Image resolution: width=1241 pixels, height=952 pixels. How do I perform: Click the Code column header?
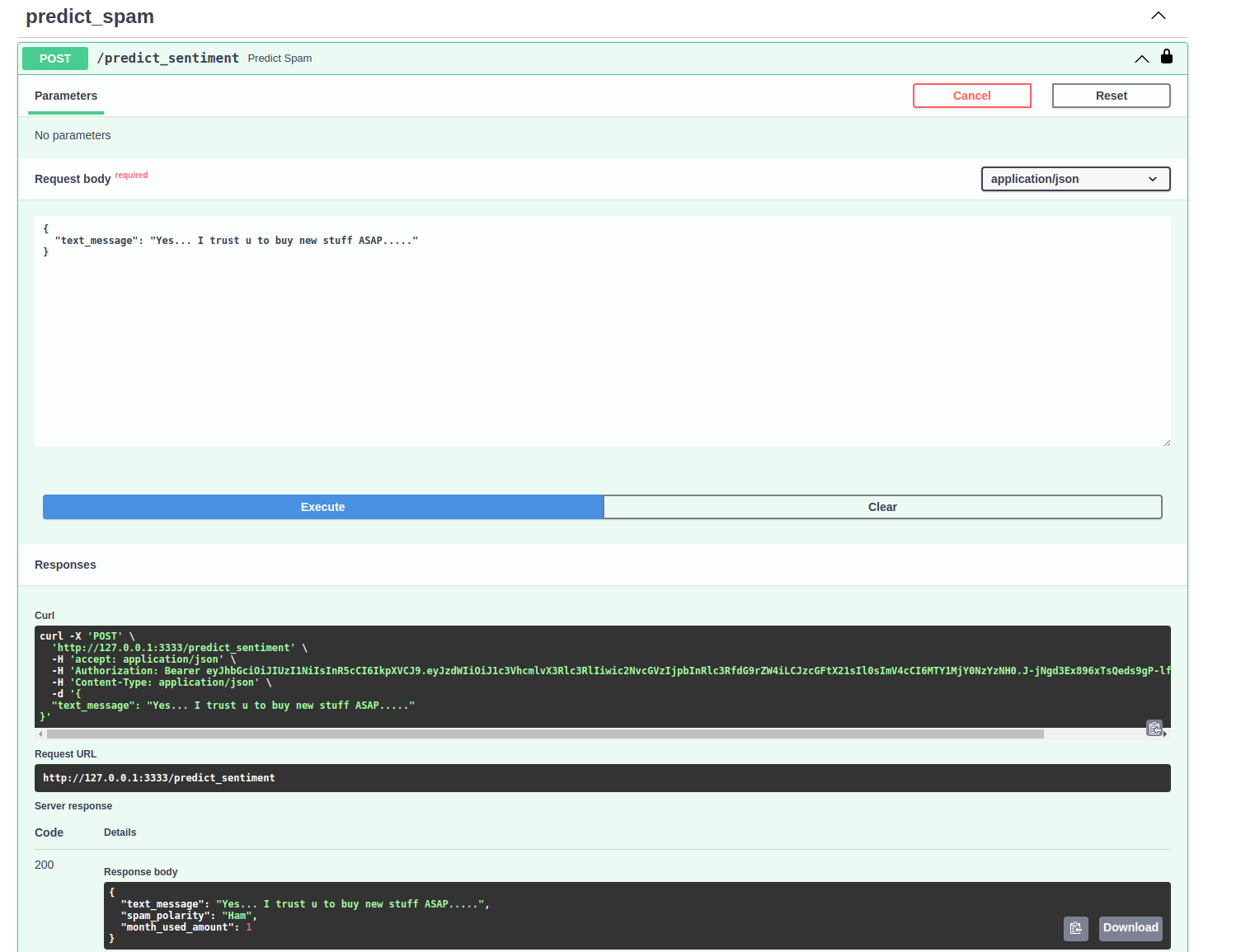[x=49, y=832]
